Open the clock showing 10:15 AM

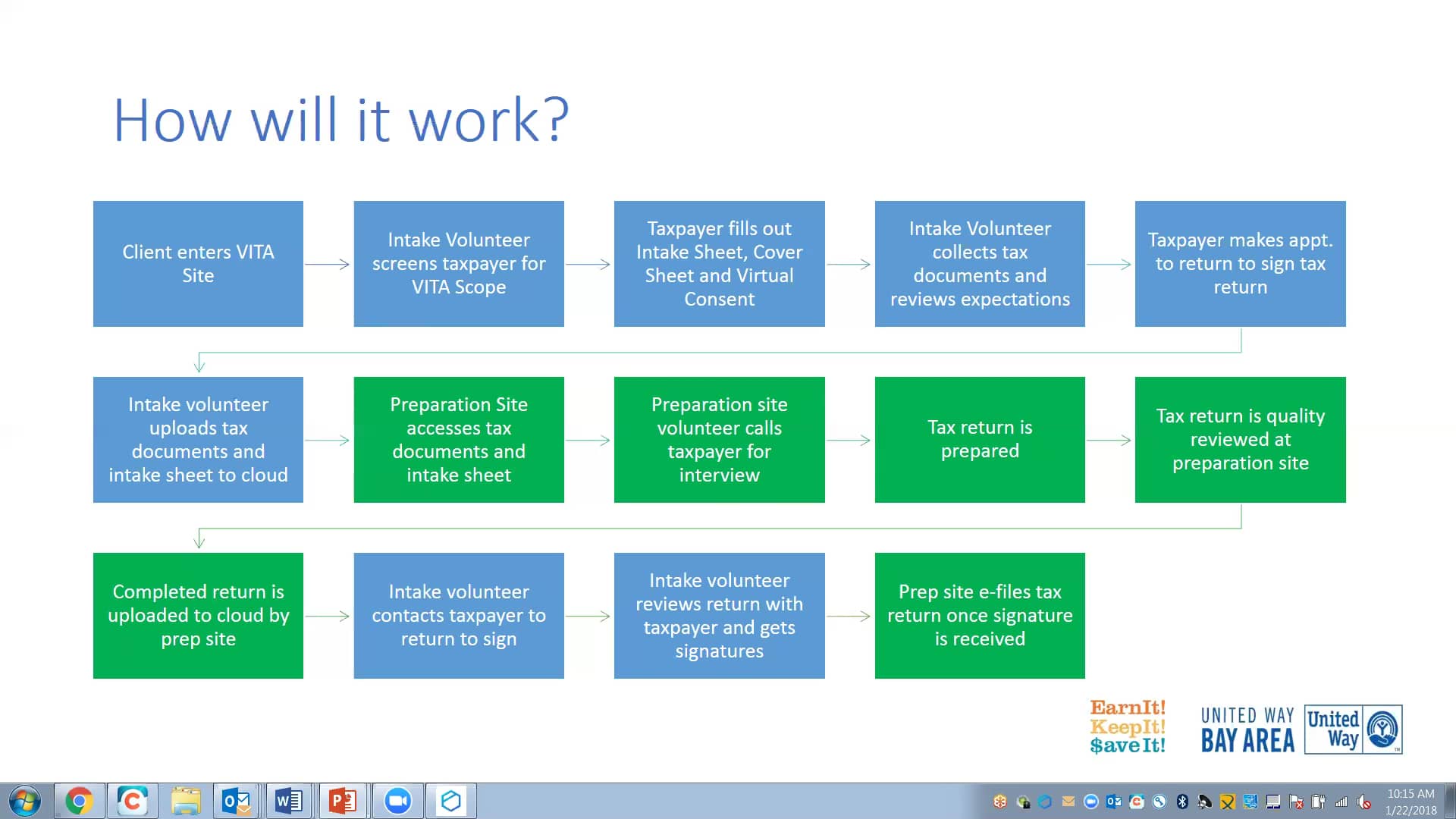(1410, 802)
